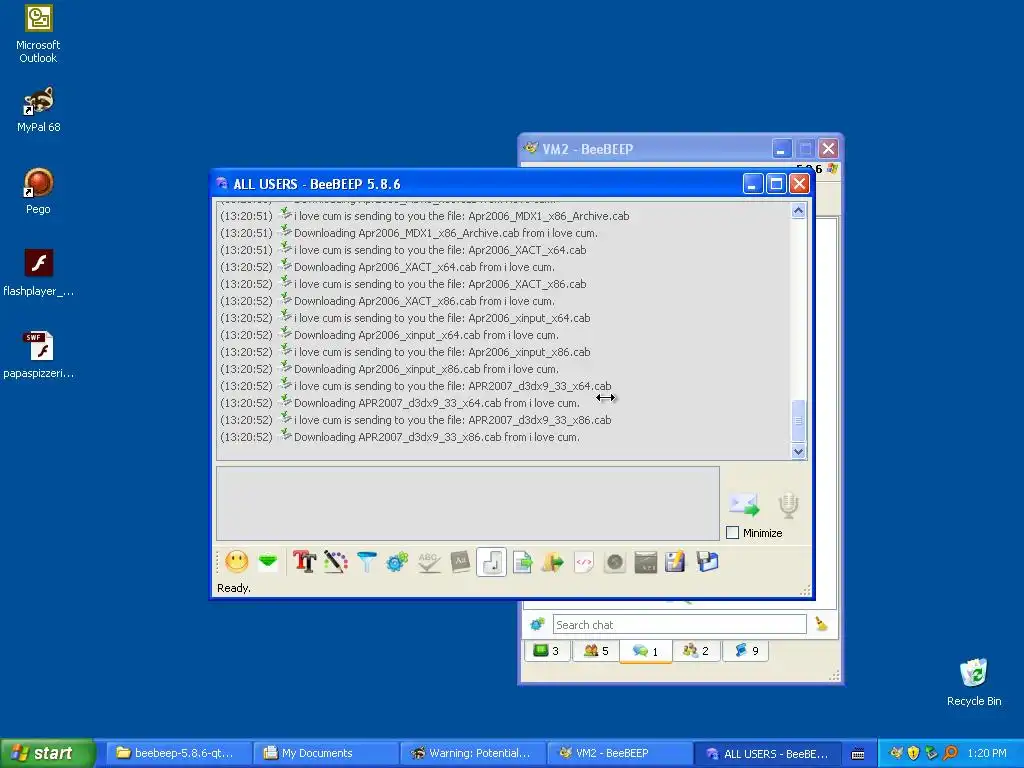Enable the Minimize checkbox
1024x768 pixels.
coord(733,533)
